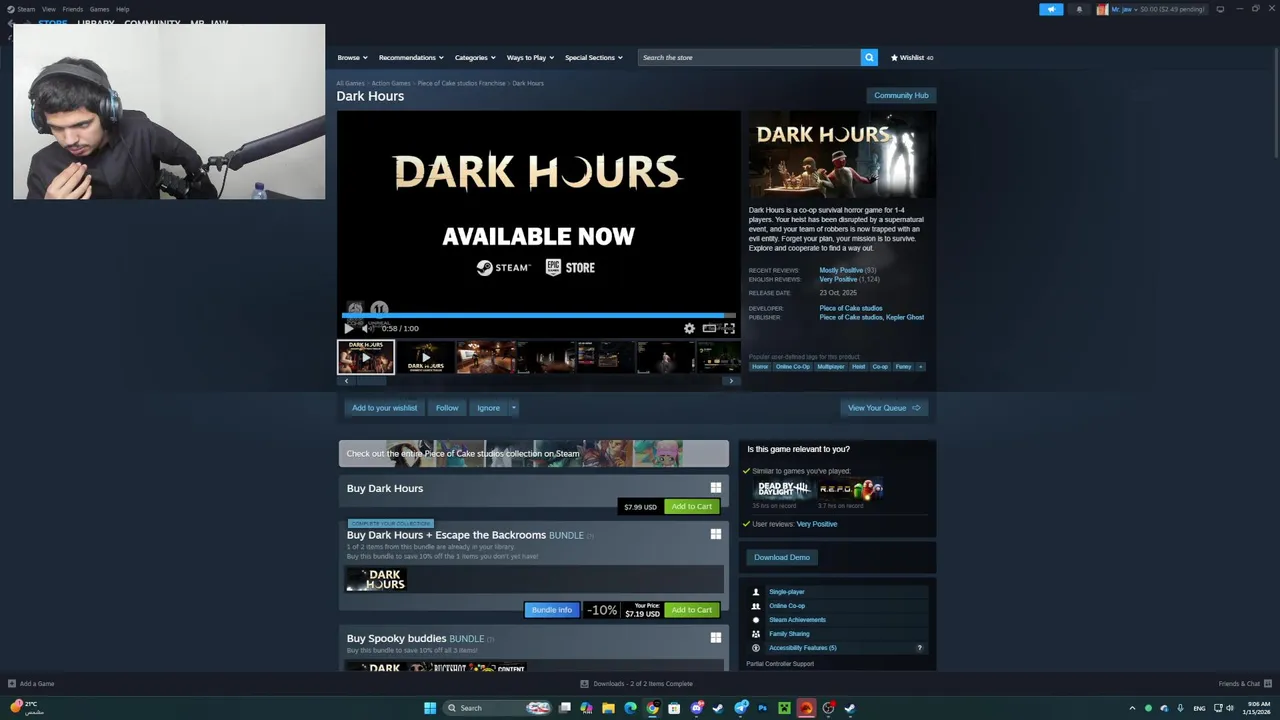This screenshot has width=1280, height=720.
Task: Open the View menu
Action: coord(48,9)
